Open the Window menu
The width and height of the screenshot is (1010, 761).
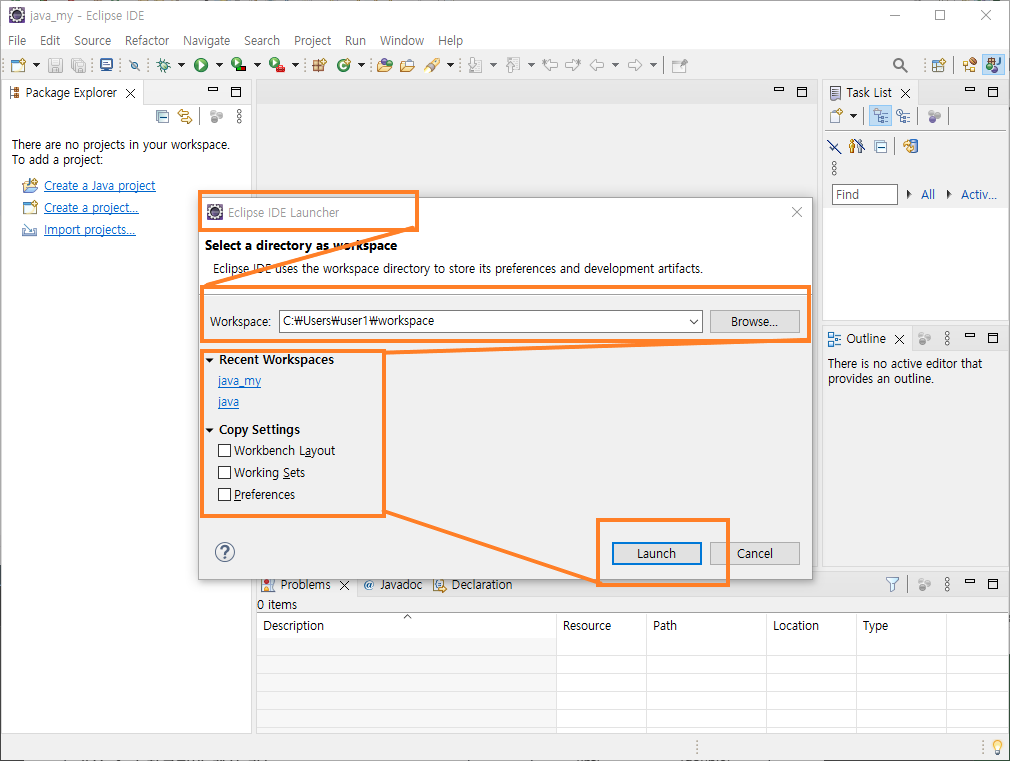[x=402, y=41]
